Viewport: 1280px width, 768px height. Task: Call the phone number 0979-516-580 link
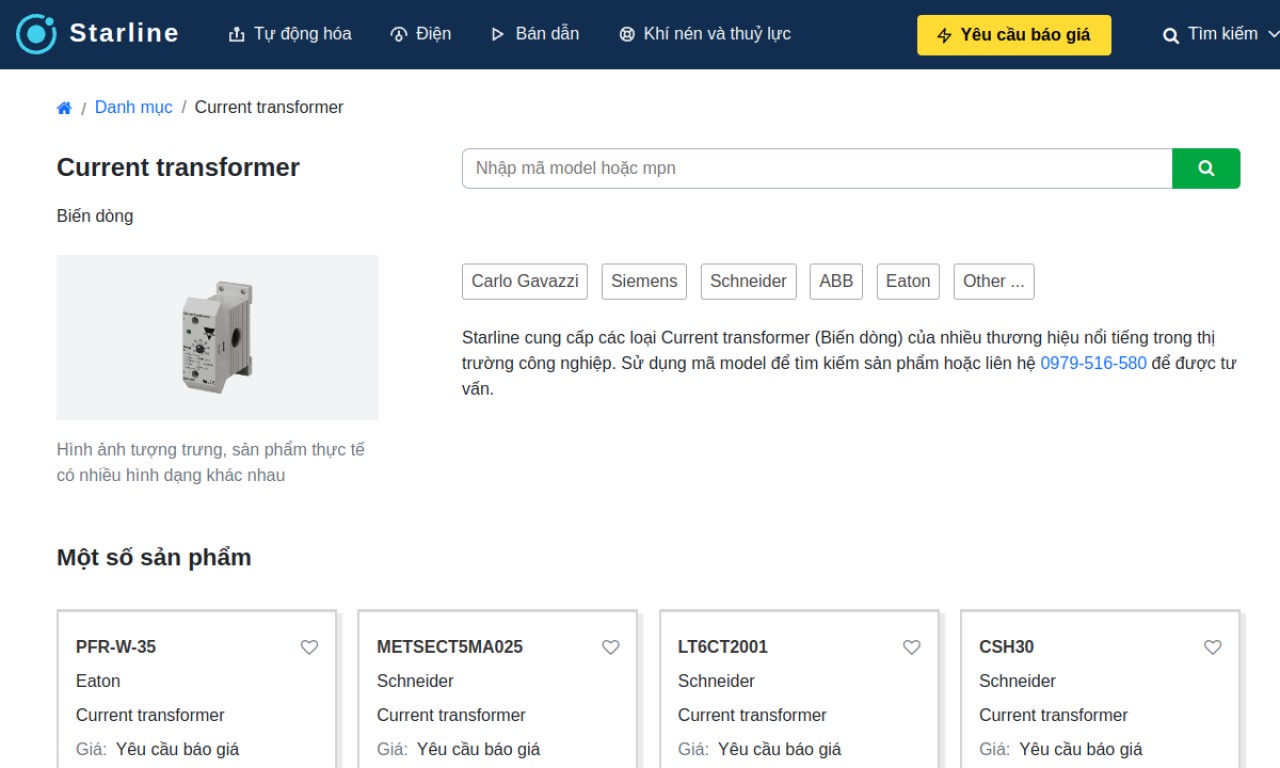(x=1093, y=363)
